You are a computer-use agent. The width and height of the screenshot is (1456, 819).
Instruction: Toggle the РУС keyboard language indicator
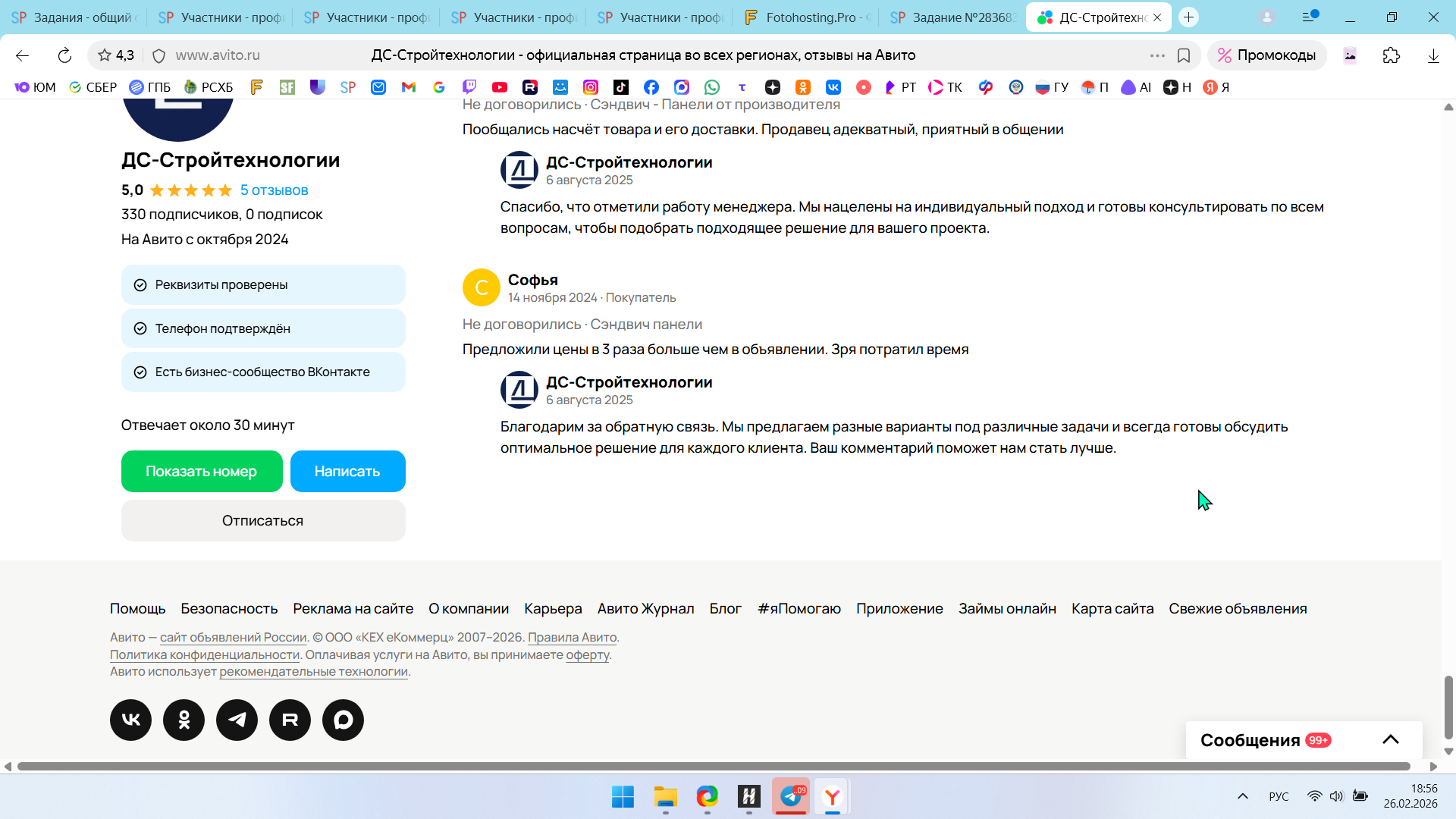(1279, 796)
